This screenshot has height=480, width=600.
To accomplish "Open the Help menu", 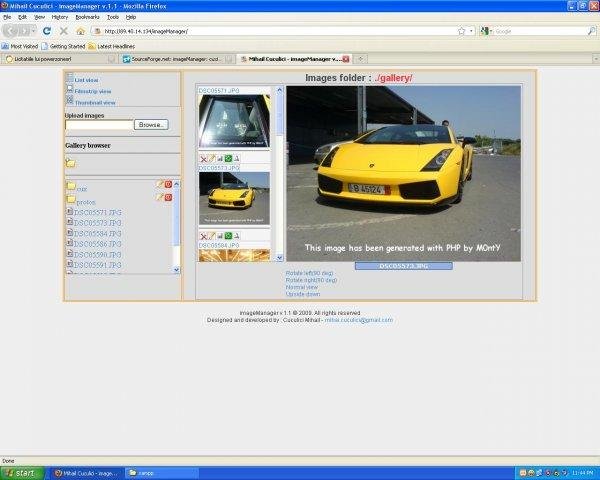I will point(131,17).
